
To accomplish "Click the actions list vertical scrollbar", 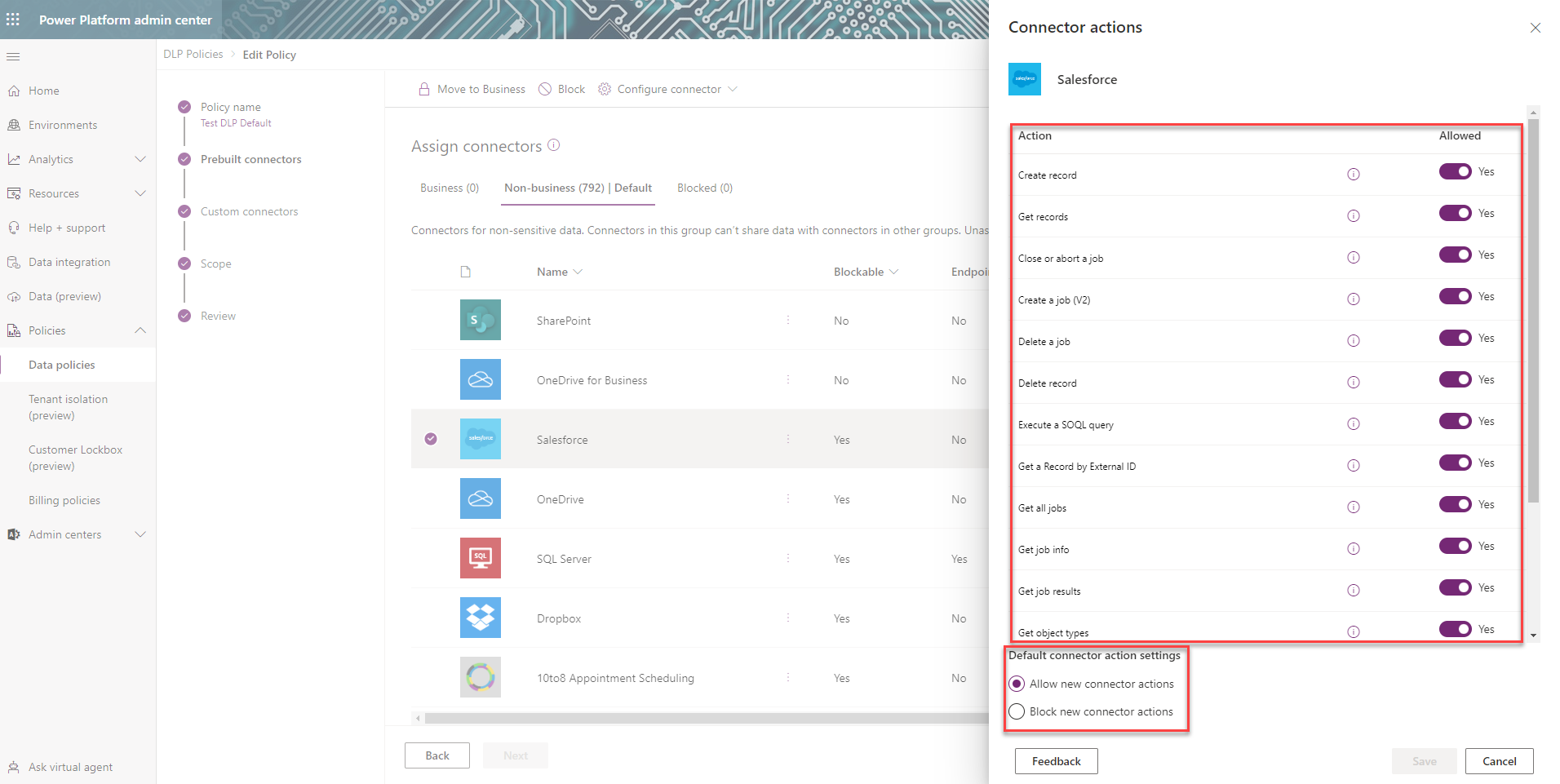I will [1534, 310].
